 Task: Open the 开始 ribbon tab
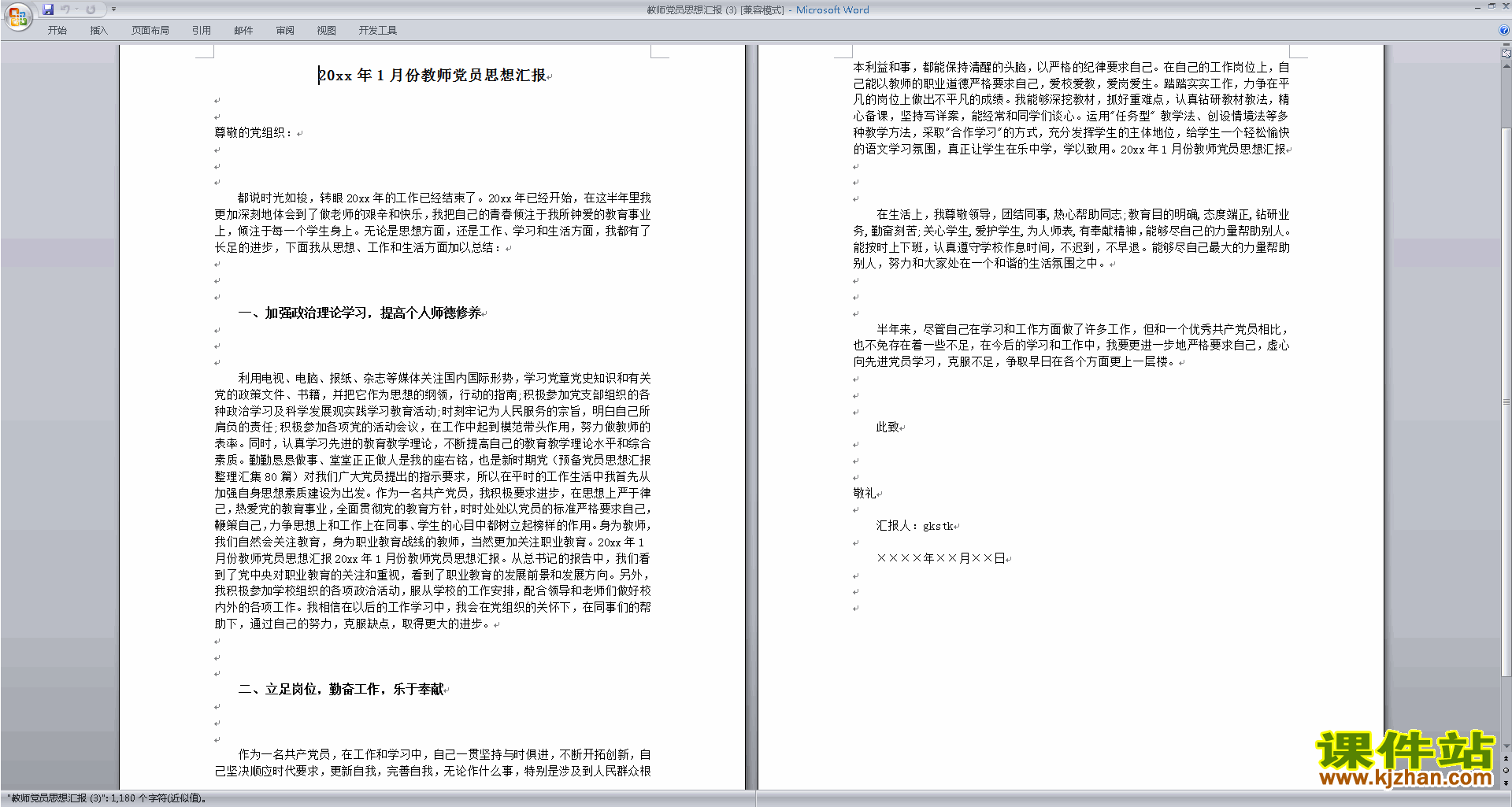point(57,30)
